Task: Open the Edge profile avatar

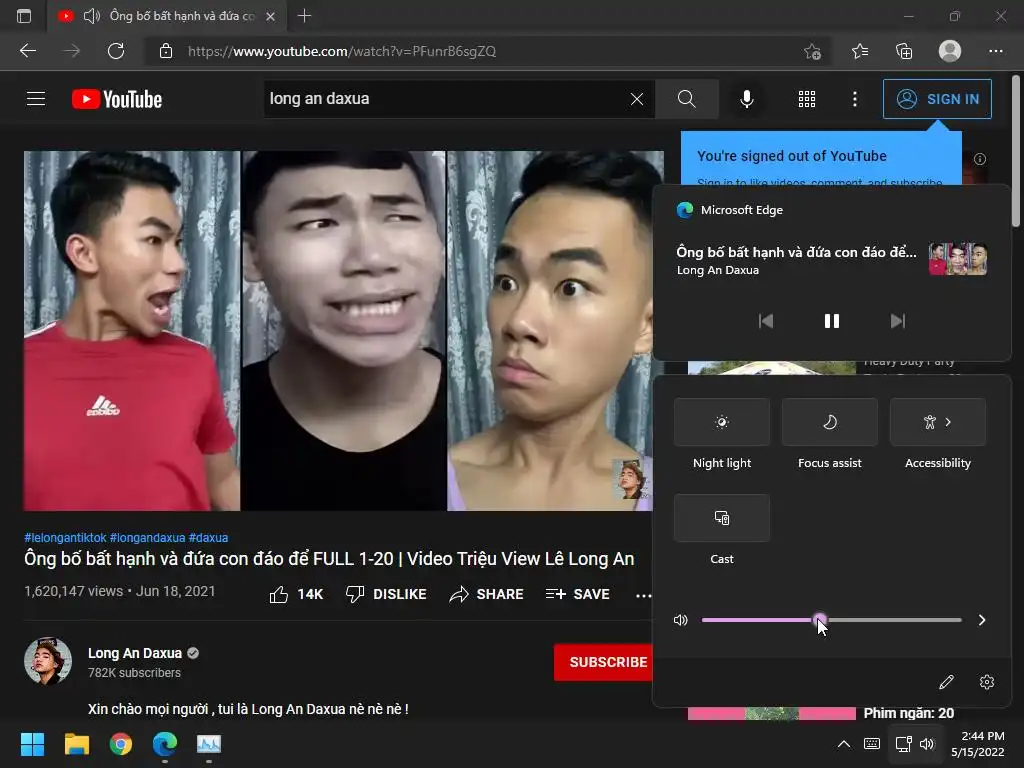Action: pos(950,51)
